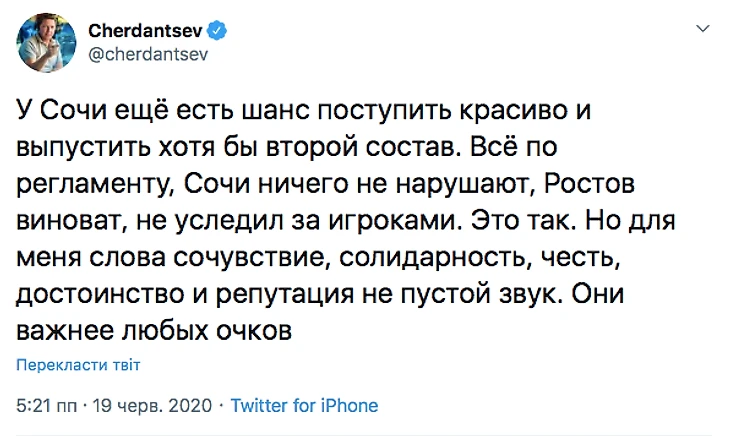Click the 'Перекласти твіт' translate link
Viewport: 730px width, 436px height.
[x=77, y=366]
